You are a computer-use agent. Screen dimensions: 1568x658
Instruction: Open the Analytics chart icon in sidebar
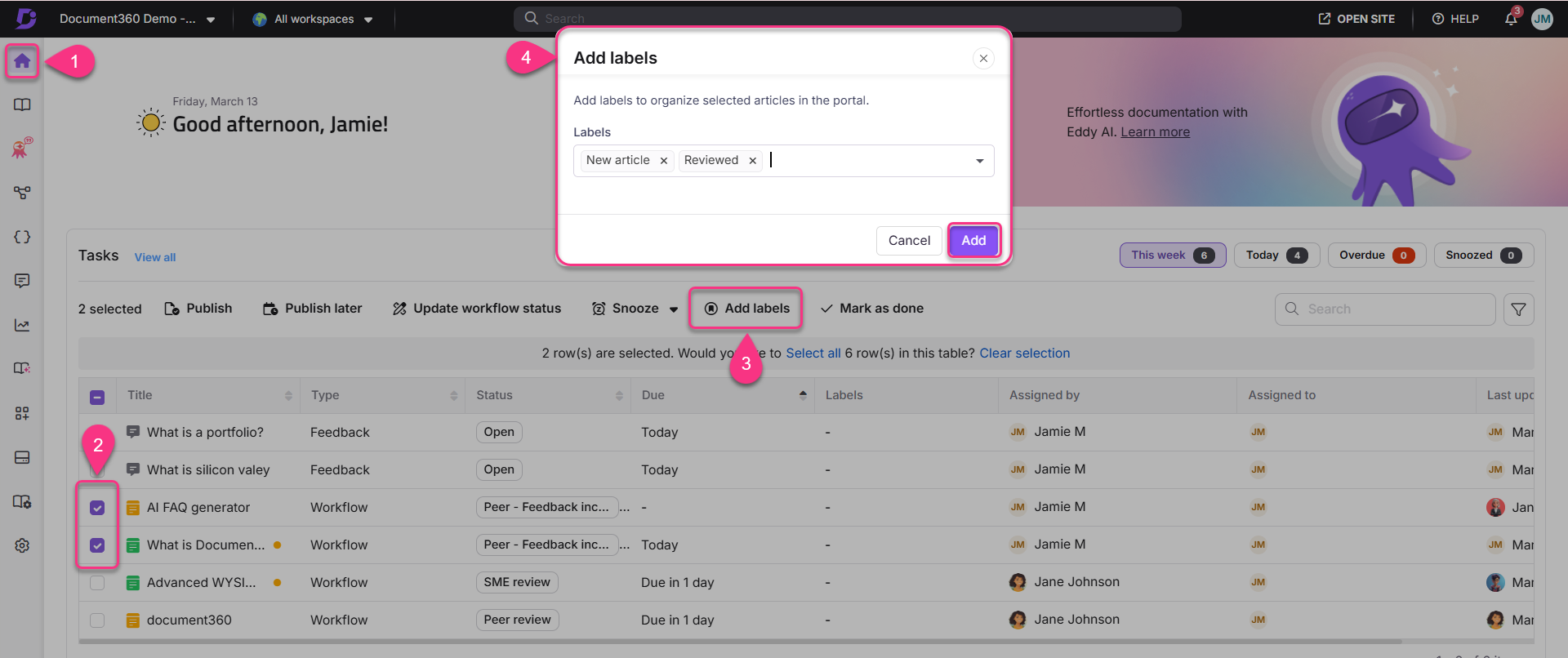coord(22,325)
